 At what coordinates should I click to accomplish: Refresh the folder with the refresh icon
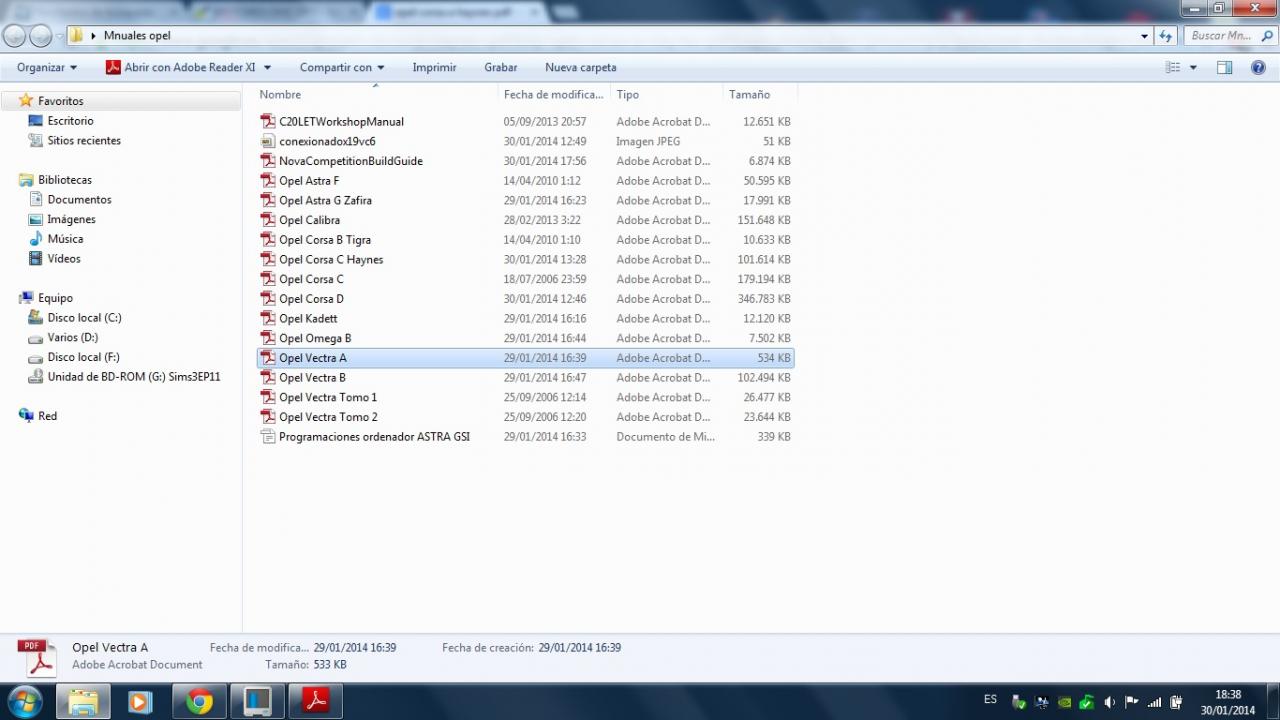click(x=1165, y=36)
